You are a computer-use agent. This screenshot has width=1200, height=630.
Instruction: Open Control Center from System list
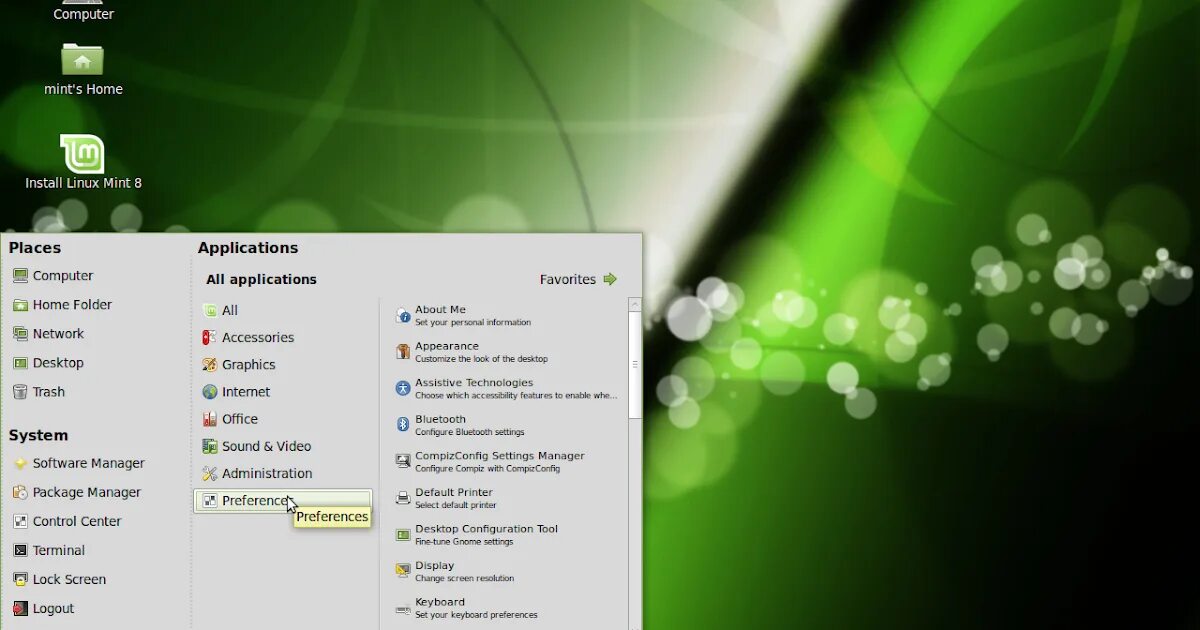point(77,521)
